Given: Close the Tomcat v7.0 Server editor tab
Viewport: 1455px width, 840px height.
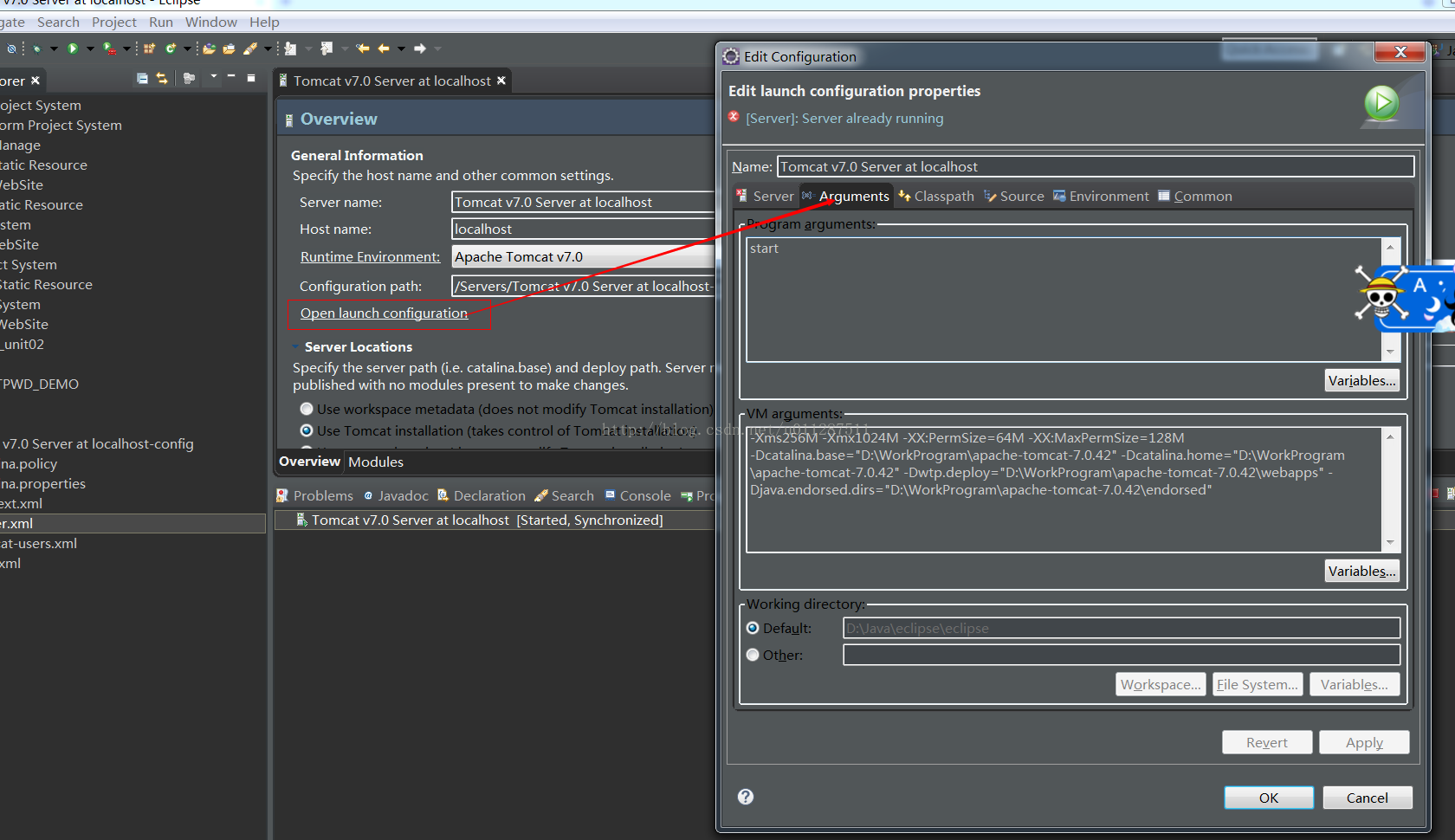Looking at the screenshot, I should click(501, 81).
